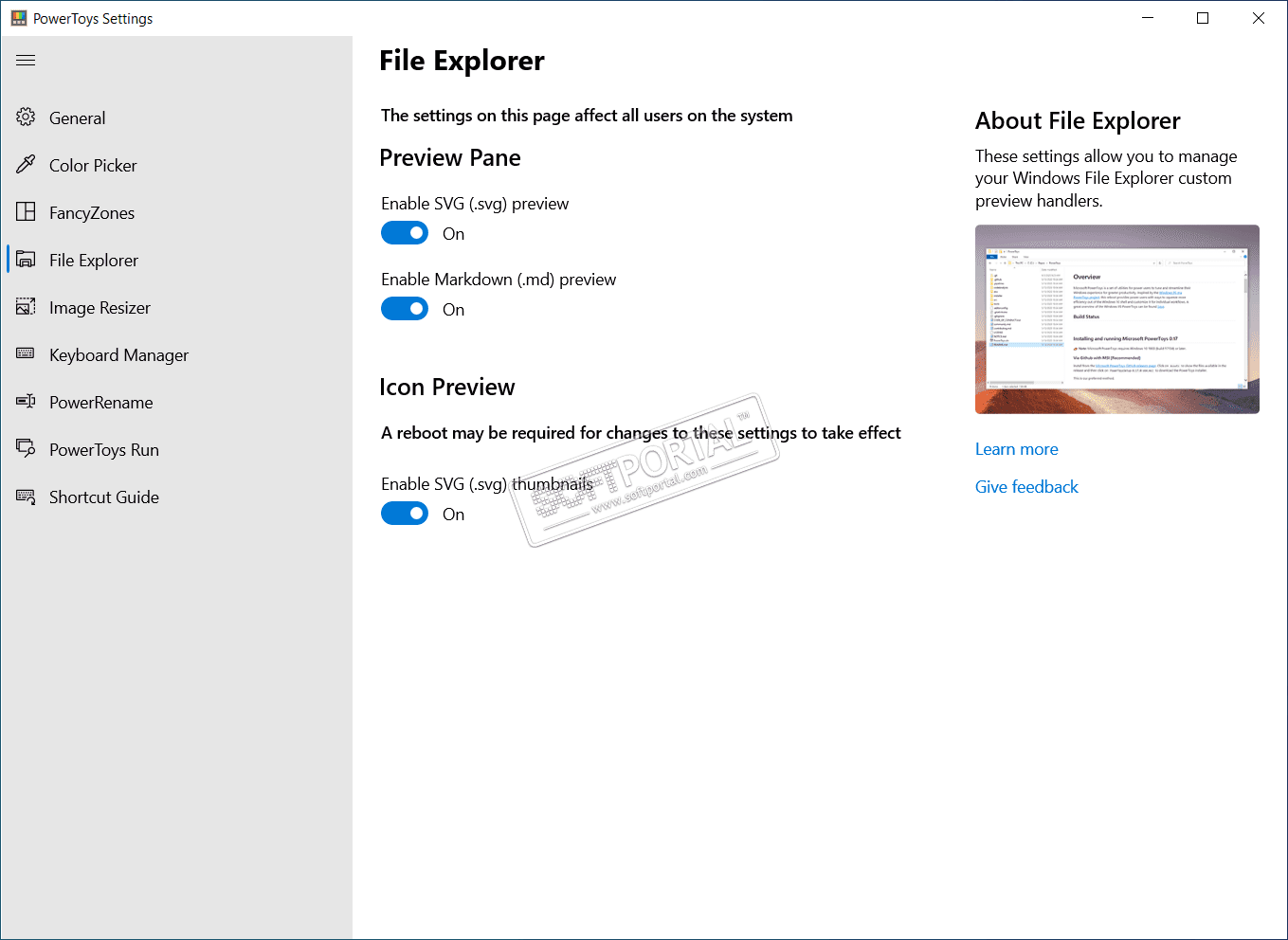Click the Keyboard Manager keyboard icon
This screenshot has width=1288, height=940.
[x=26, y=354]
